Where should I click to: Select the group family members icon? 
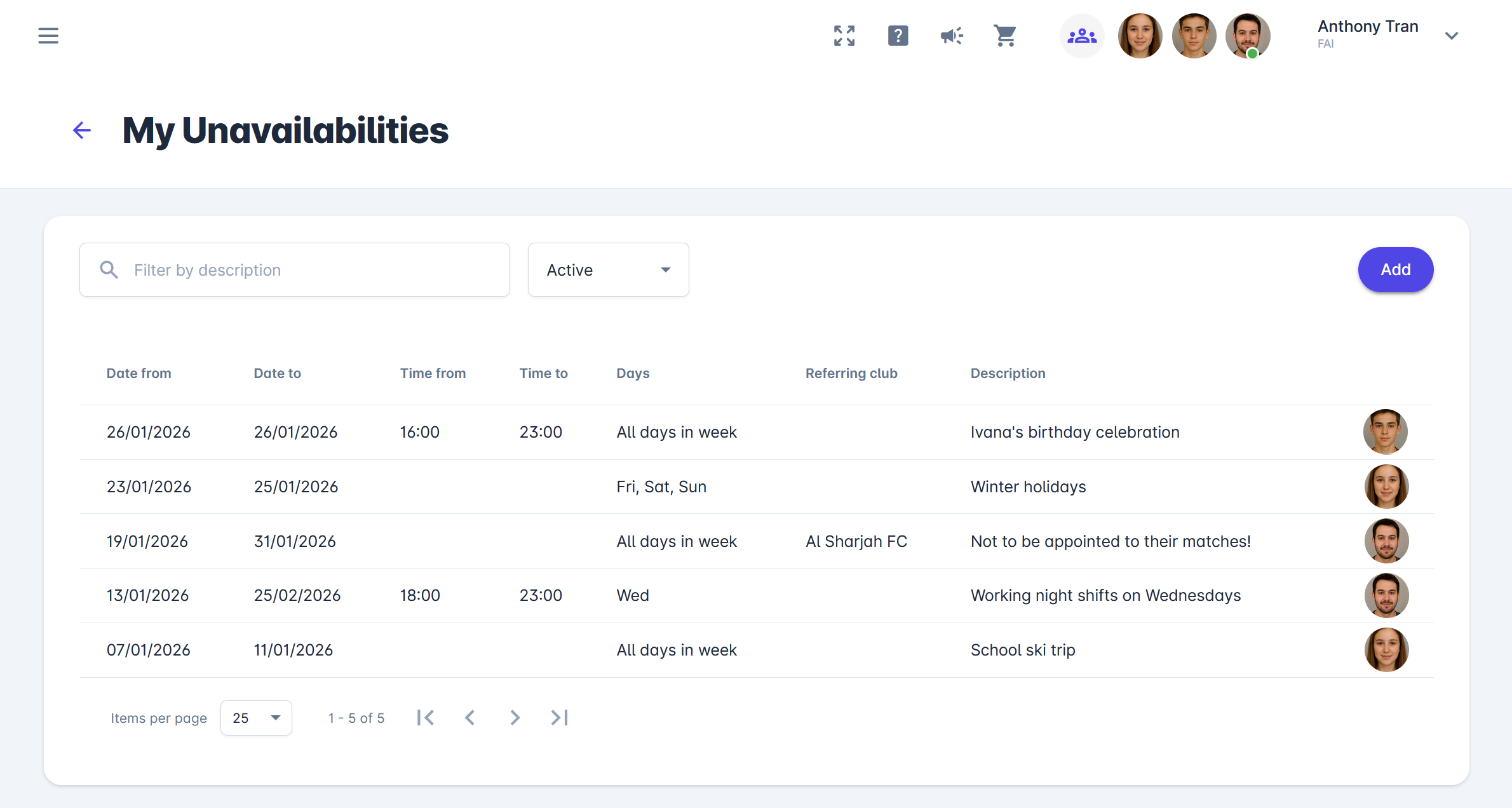[x=1082, y=36]
